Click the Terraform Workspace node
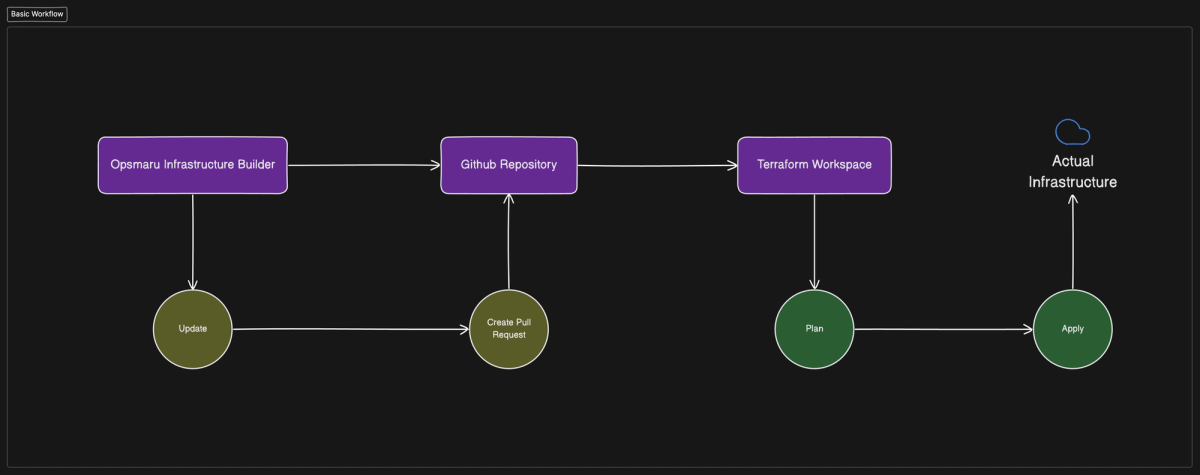Screen dimensions: 1200x475 [x=814, y=165]
